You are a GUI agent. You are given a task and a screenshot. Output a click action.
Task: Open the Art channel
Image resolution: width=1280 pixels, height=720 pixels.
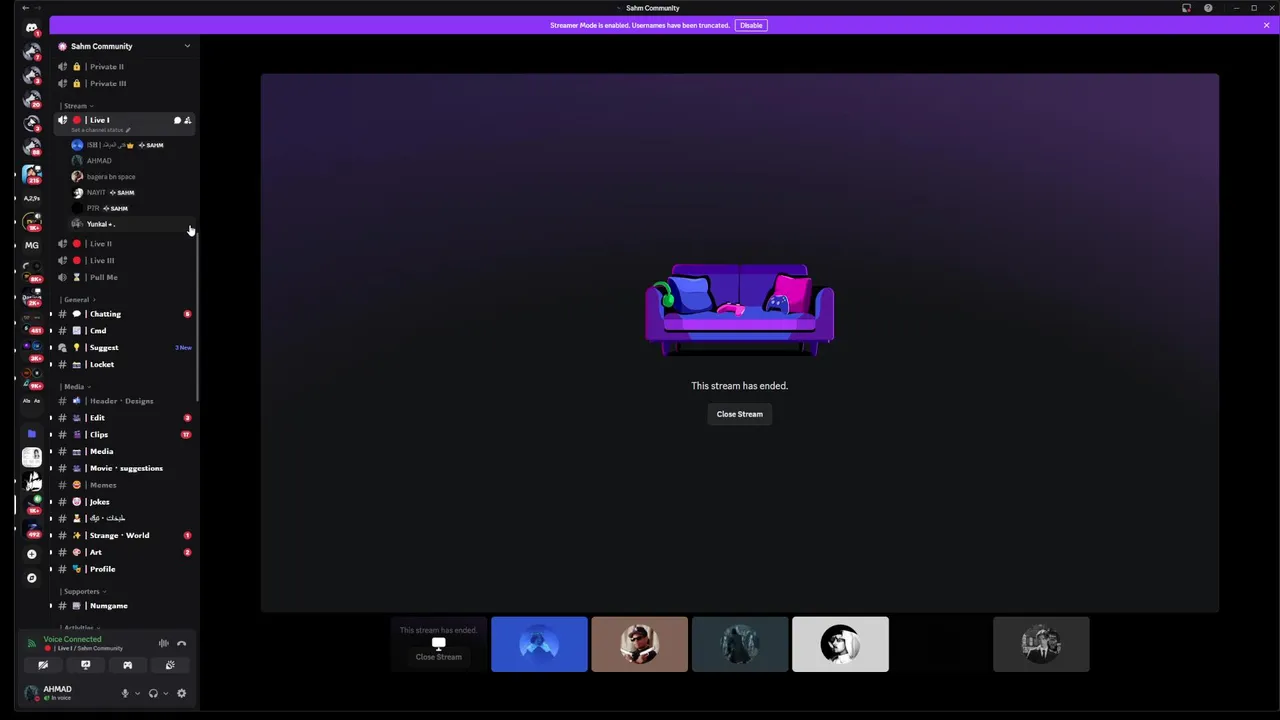124,552
